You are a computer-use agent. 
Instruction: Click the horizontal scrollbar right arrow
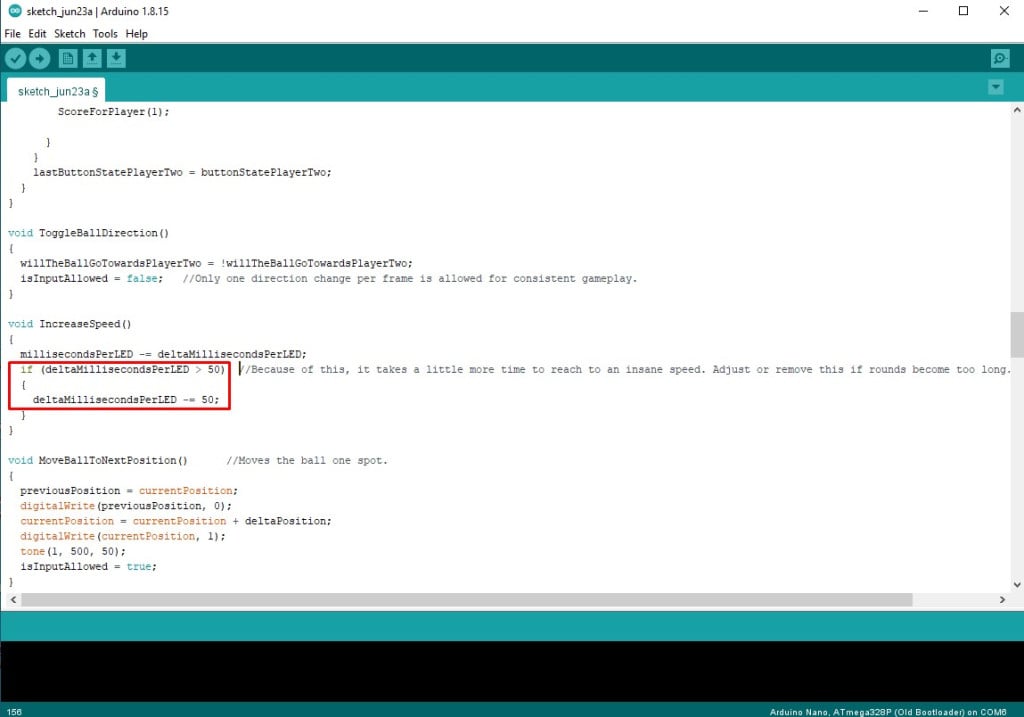[x=1003, y=600]
